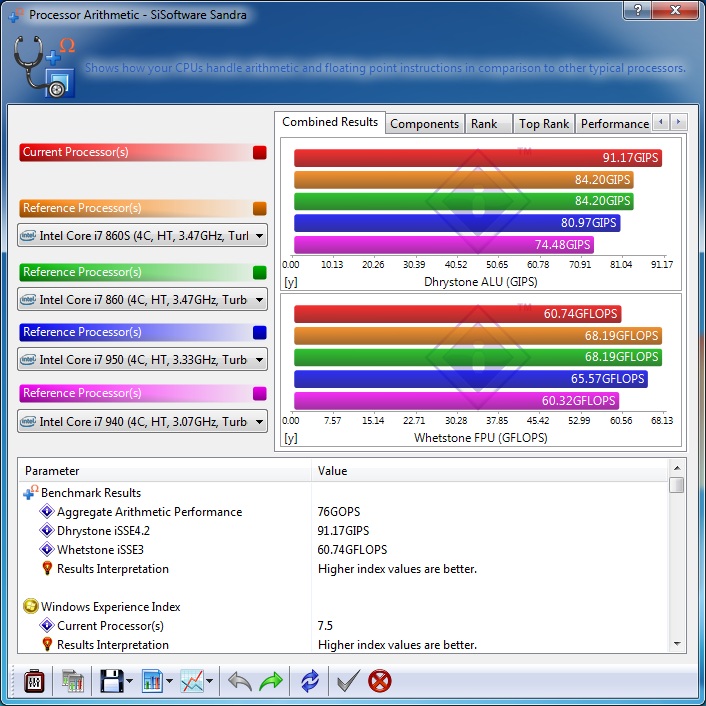This screenshot has height=706, width=706.
Task: Click the bar chart view icon
Action: [x=152, y=681]
